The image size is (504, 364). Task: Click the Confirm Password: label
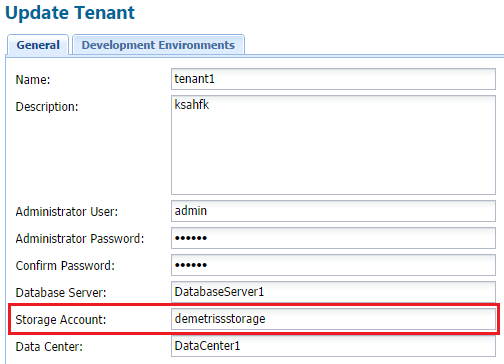[x=65, y=266]
